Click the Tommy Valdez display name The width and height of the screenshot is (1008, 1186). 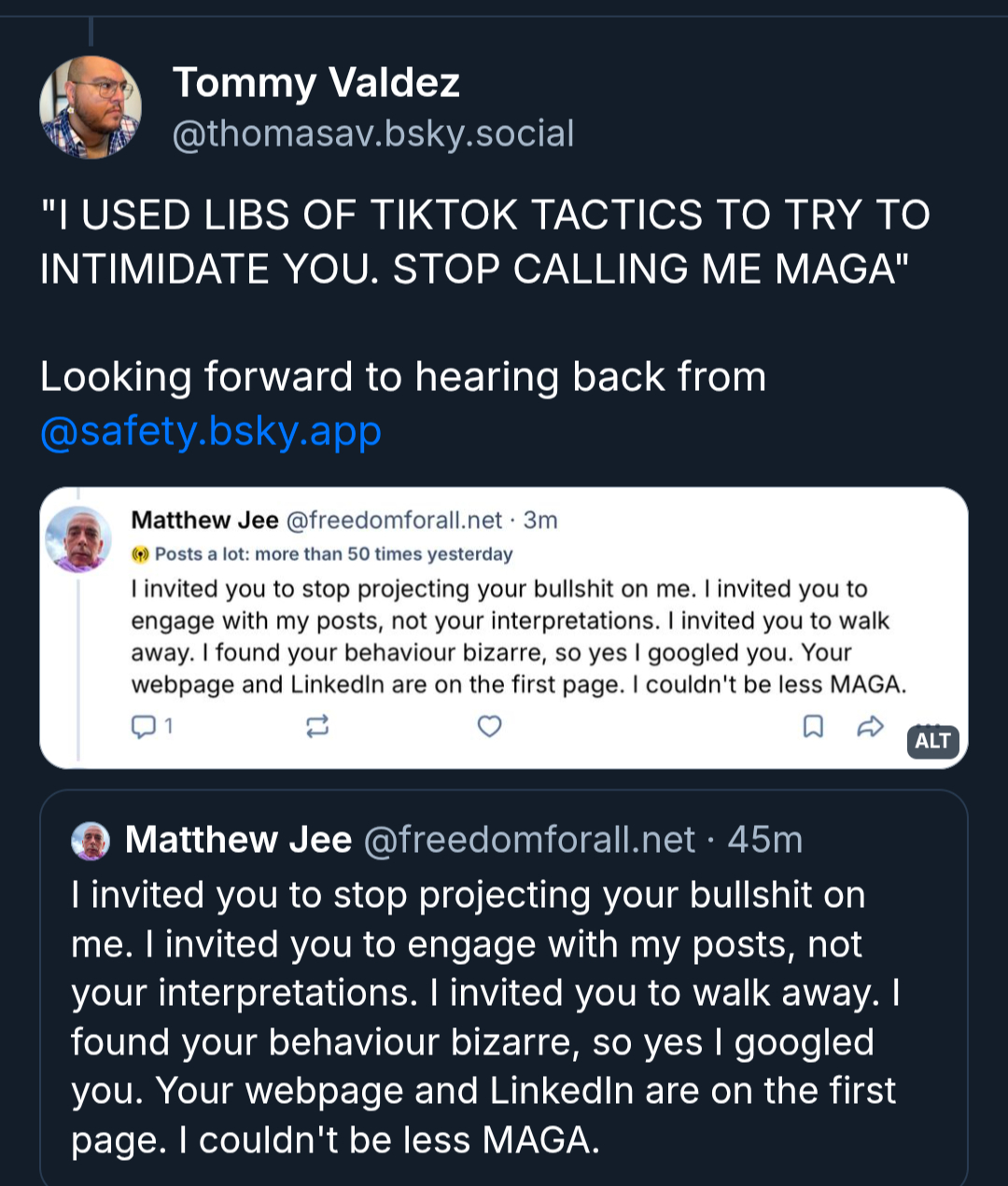[315, 83]
